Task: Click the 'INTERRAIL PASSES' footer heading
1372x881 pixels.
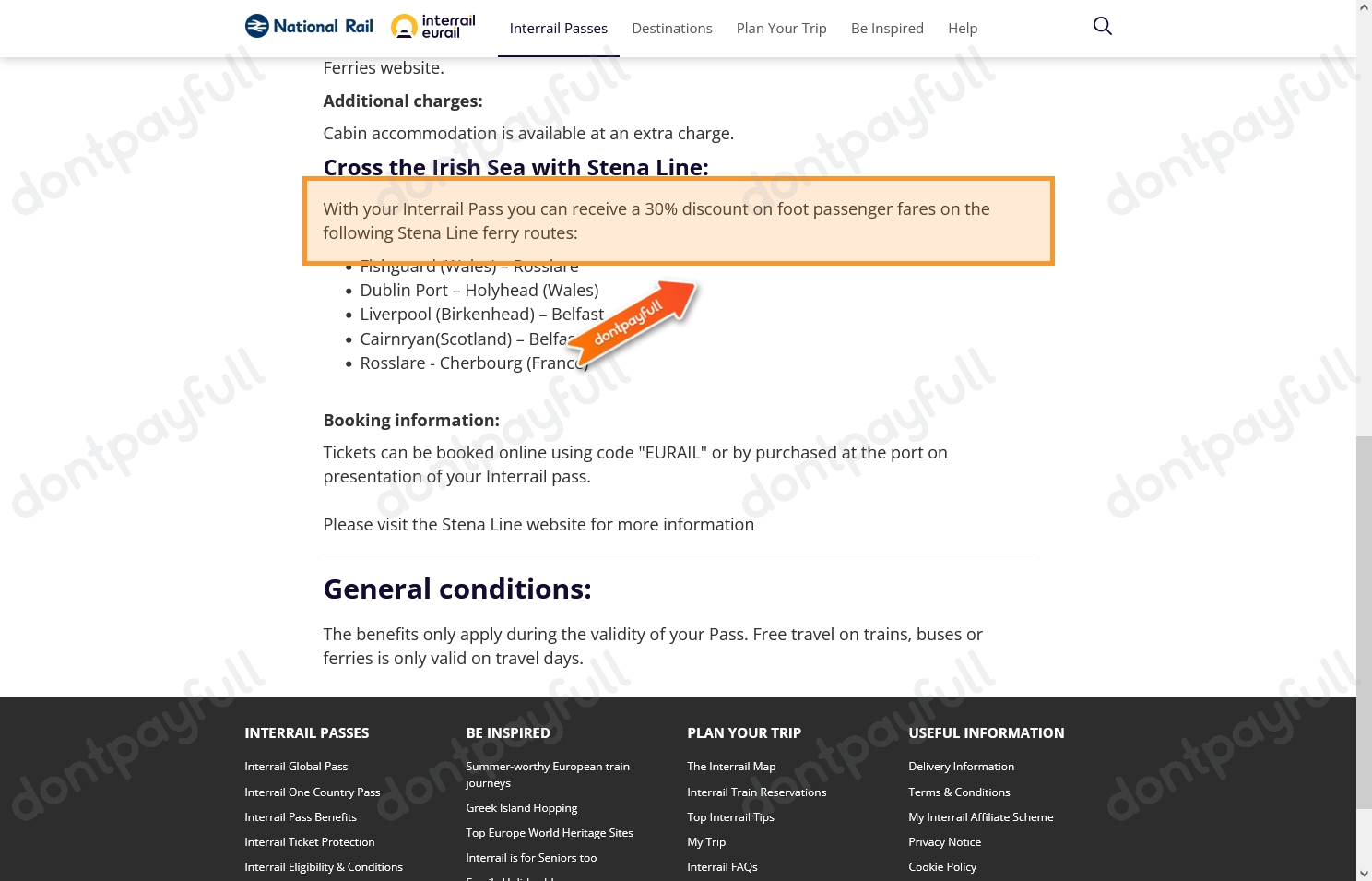Action: pos(306,733)
